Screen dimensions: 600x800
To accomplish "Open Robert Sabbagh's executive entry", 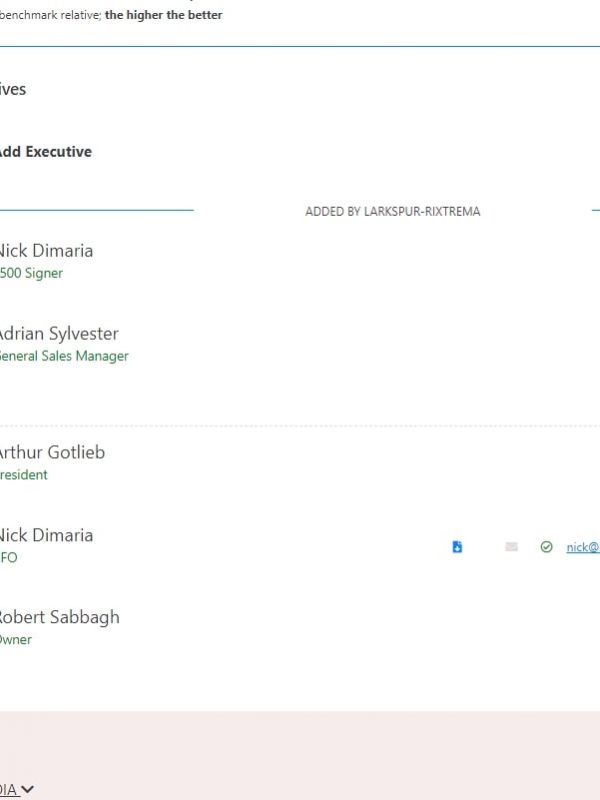I will tap(57, 617).
